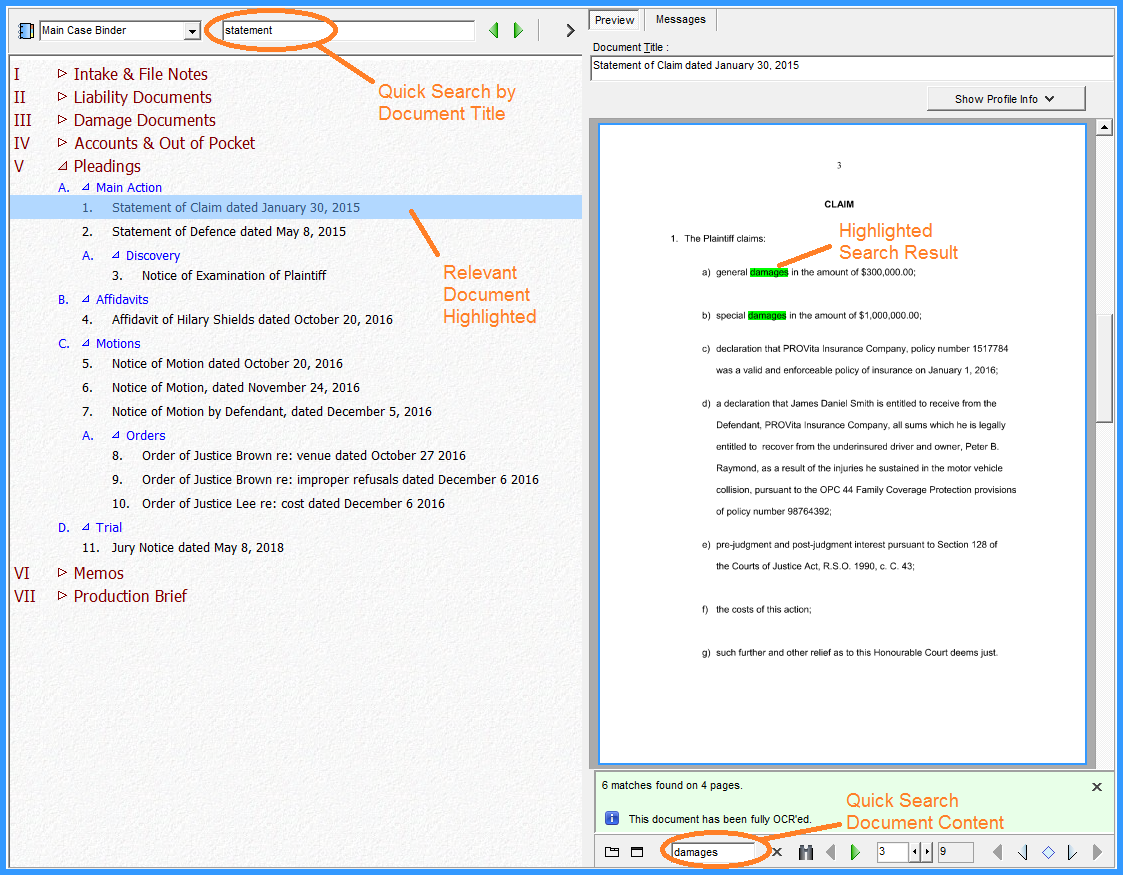Expand the Intake & File Notes section

click(62, 74)
